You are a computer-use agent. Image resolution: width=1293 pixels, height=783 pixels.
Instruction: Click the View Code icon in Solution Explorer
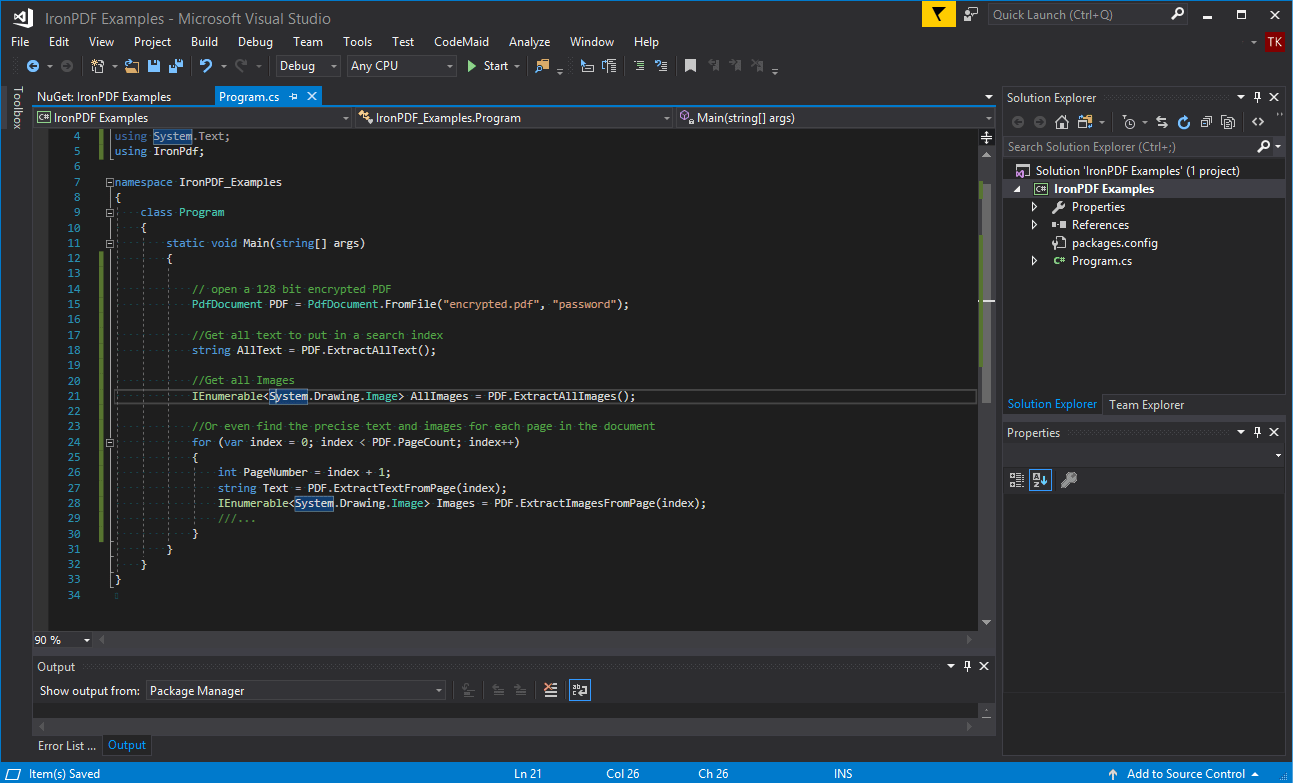pyautogui.click(x=1258, y=122)
